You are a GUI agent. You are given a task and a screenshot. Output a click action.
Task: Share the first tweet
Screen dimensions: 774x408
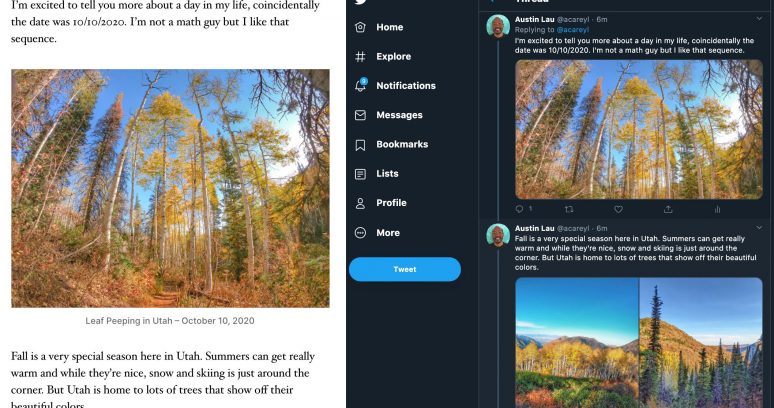pos(668,209)
